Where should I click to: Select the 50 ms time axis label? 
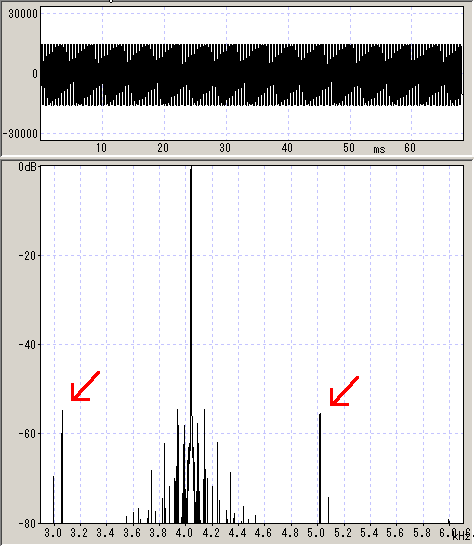(349, 148)
